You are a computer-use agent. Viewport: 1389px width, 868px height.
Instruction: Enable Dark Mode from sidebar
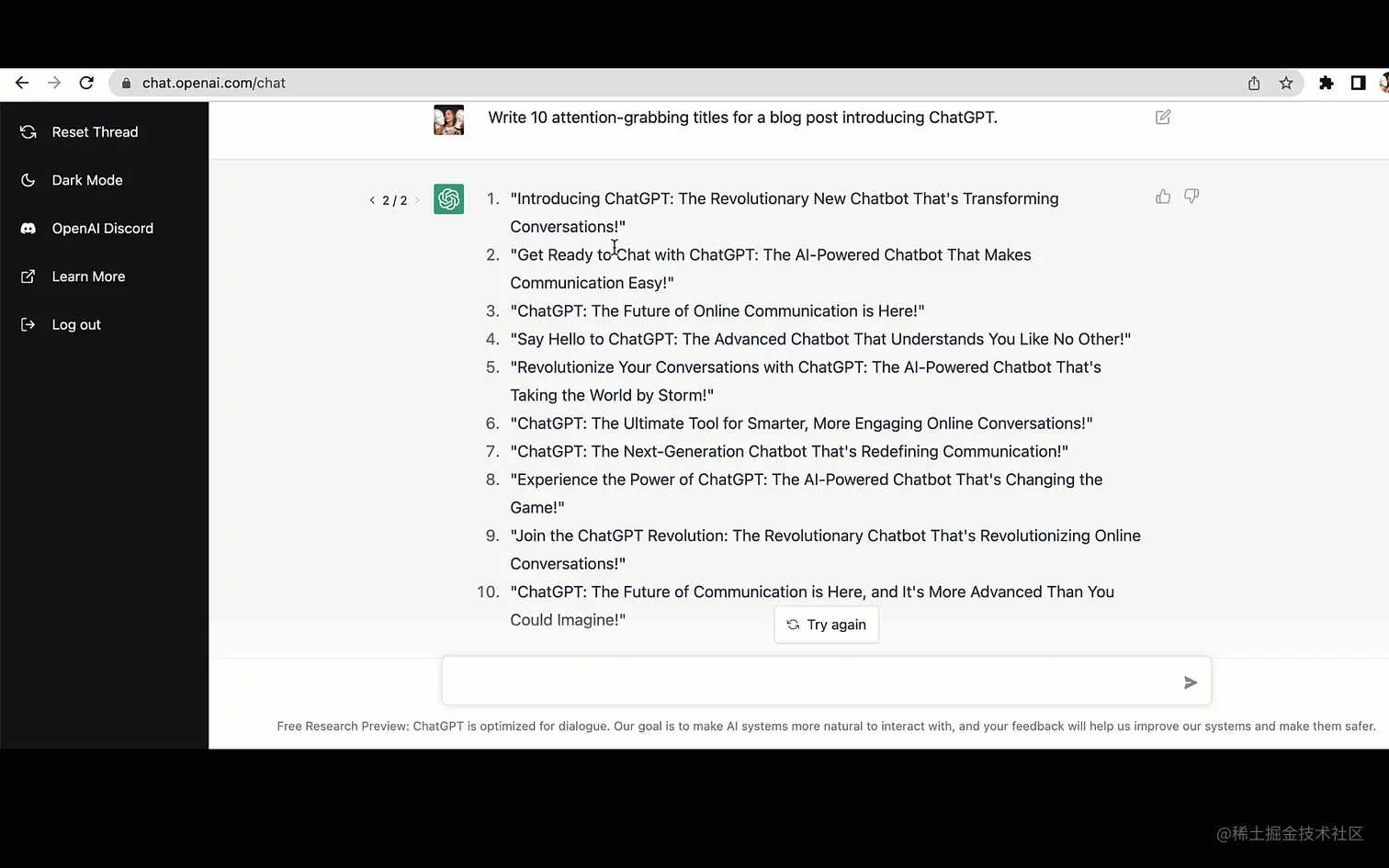[x=87, y=180]
